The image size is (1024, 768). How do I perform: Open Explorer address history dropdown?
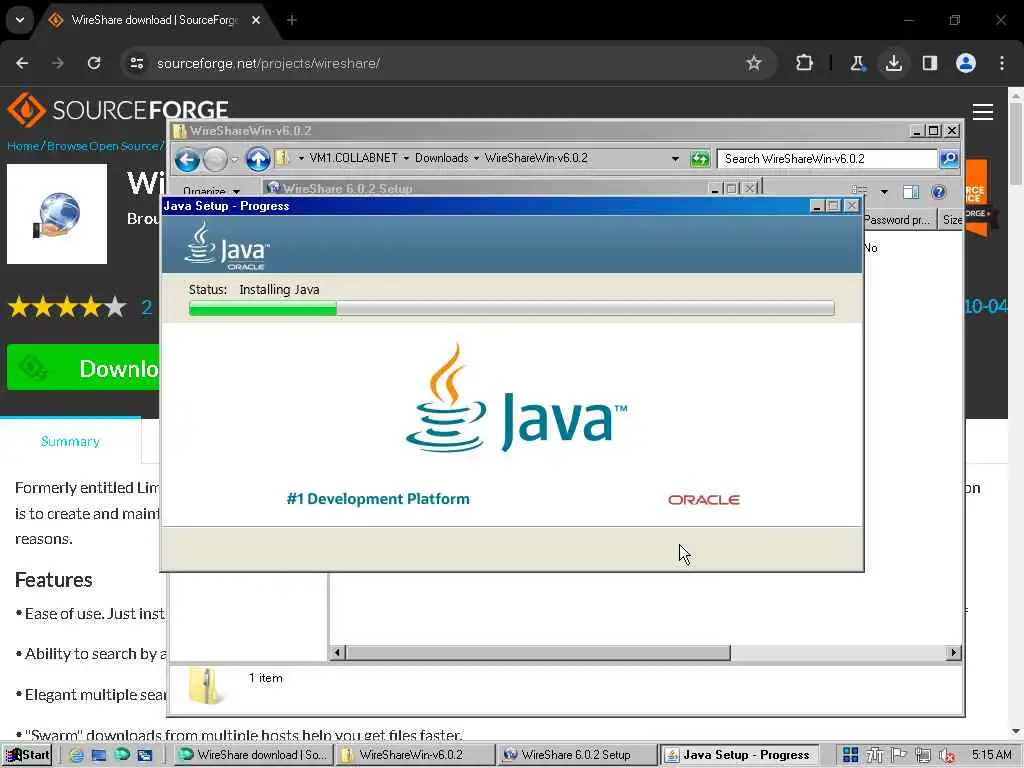pyautogui.click(x=675, y=159)
